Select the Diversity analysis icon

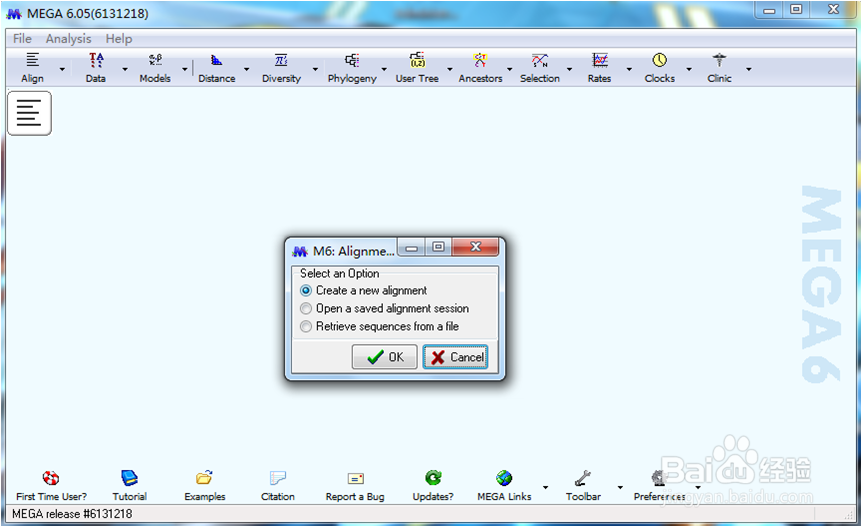281,60
